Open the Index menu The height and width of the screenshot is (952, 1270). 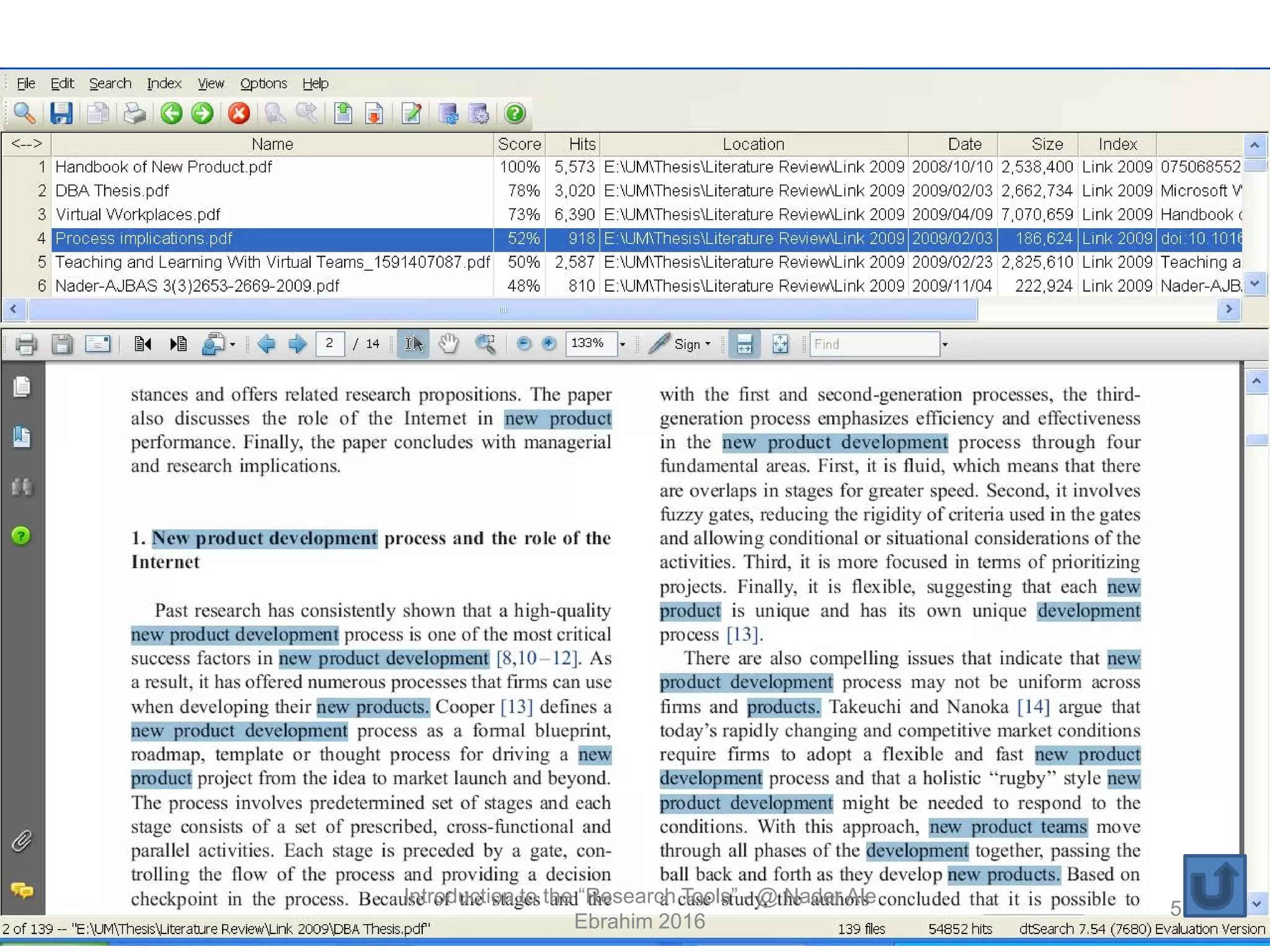coord(164,83)
